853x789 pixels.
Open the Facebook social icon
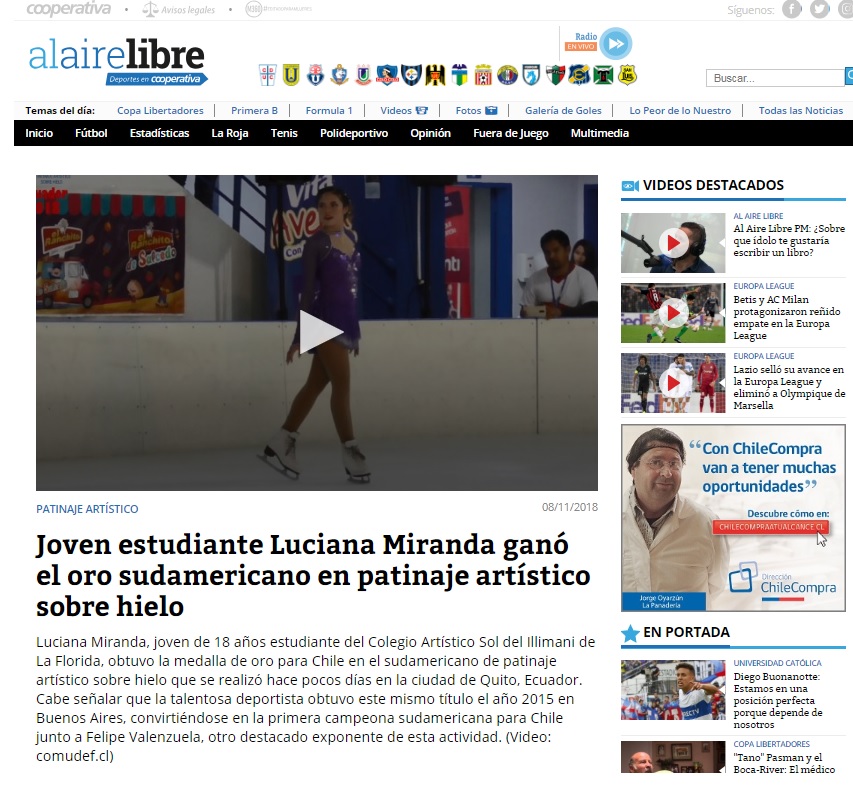click(x=791, y=10)
